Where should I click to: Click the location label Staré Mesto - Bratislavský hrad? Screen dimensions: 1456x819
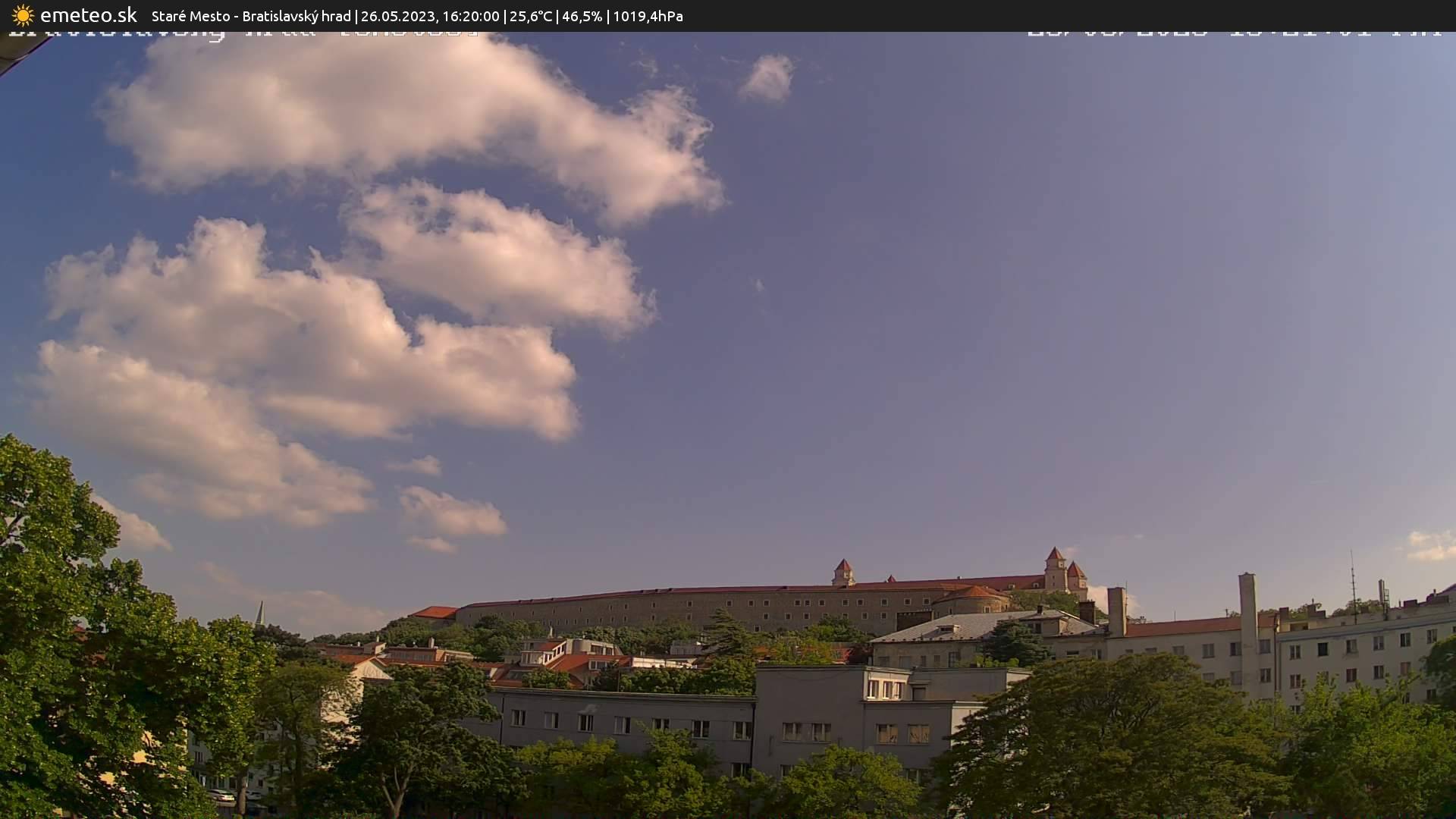249,16
